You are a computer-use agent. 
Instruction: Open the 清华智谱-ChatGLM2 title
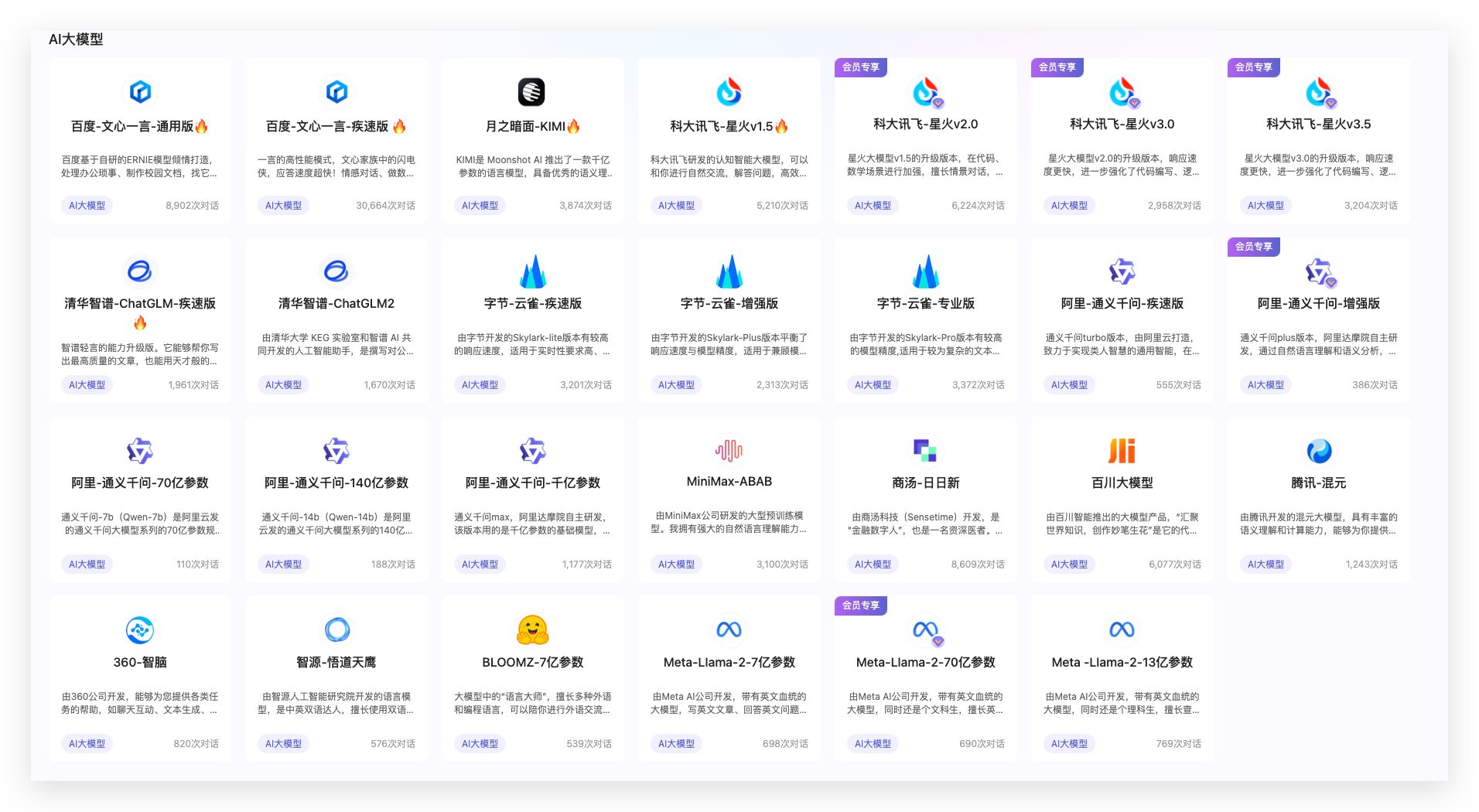(336, 303)
